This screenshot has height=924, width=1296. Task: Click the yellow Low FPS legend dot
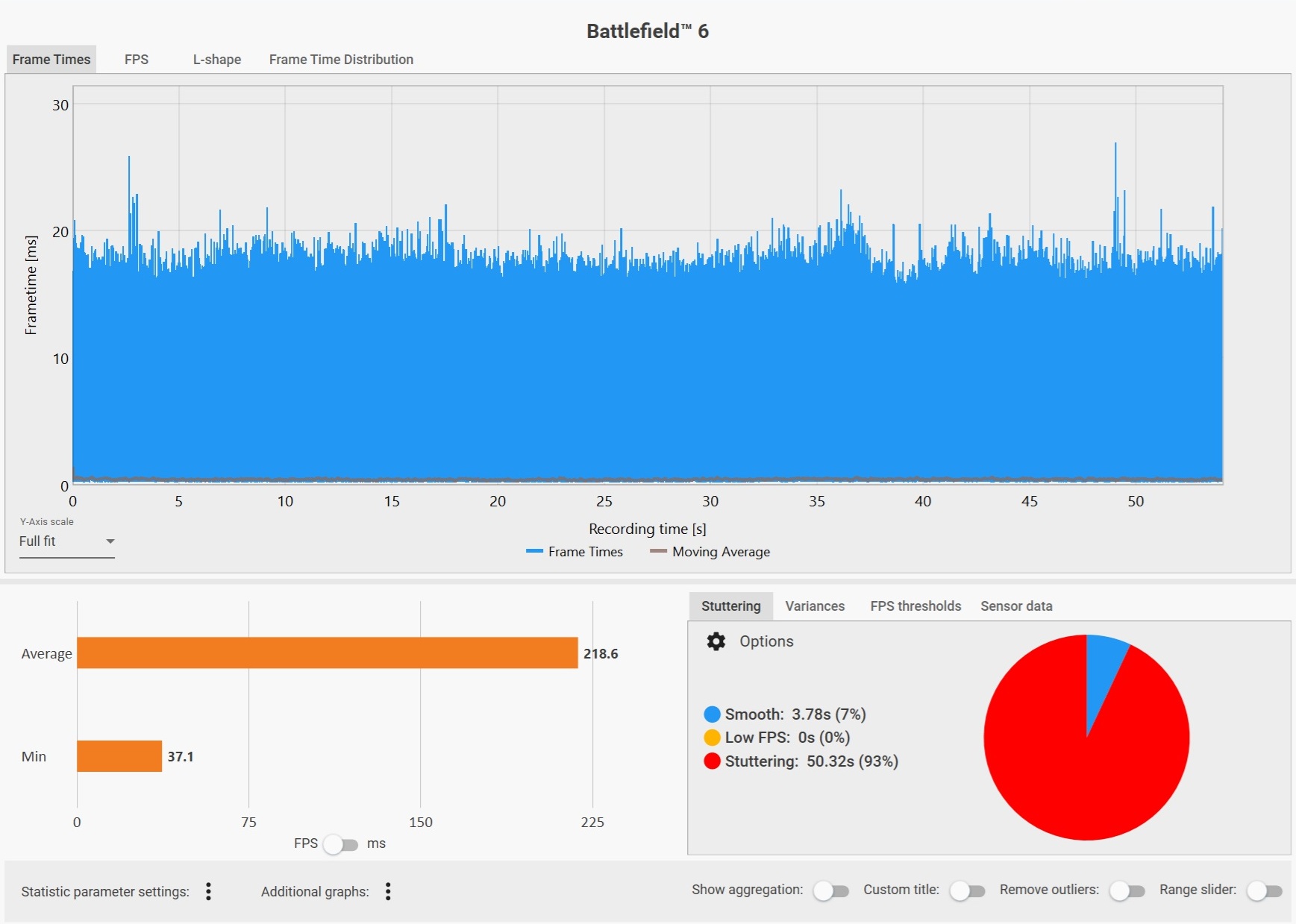(712, 738)
